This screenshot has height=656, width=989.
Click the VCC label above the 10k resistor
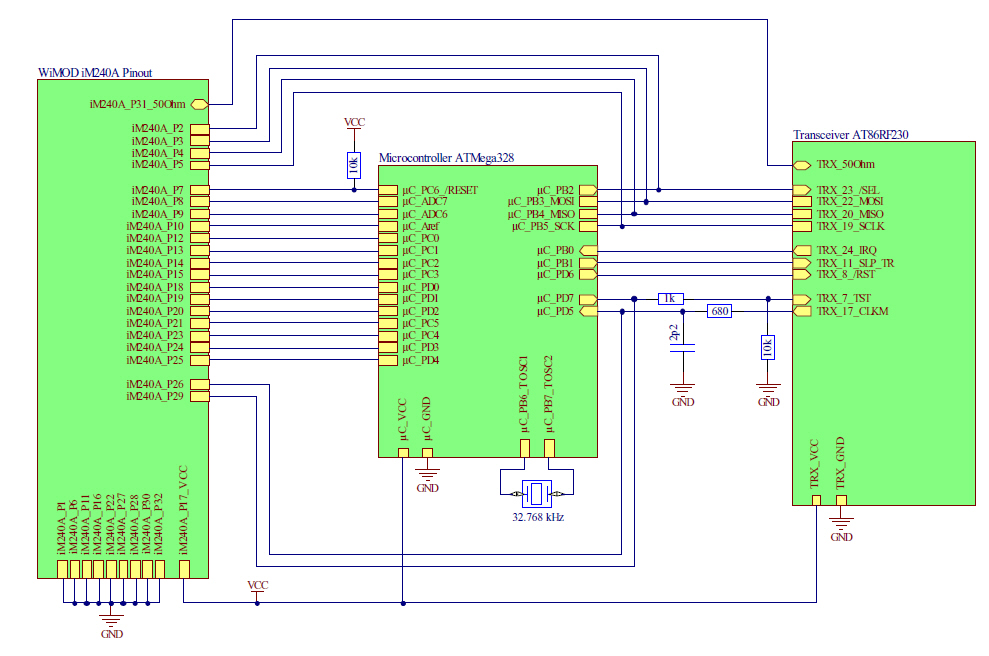(354, 122)
